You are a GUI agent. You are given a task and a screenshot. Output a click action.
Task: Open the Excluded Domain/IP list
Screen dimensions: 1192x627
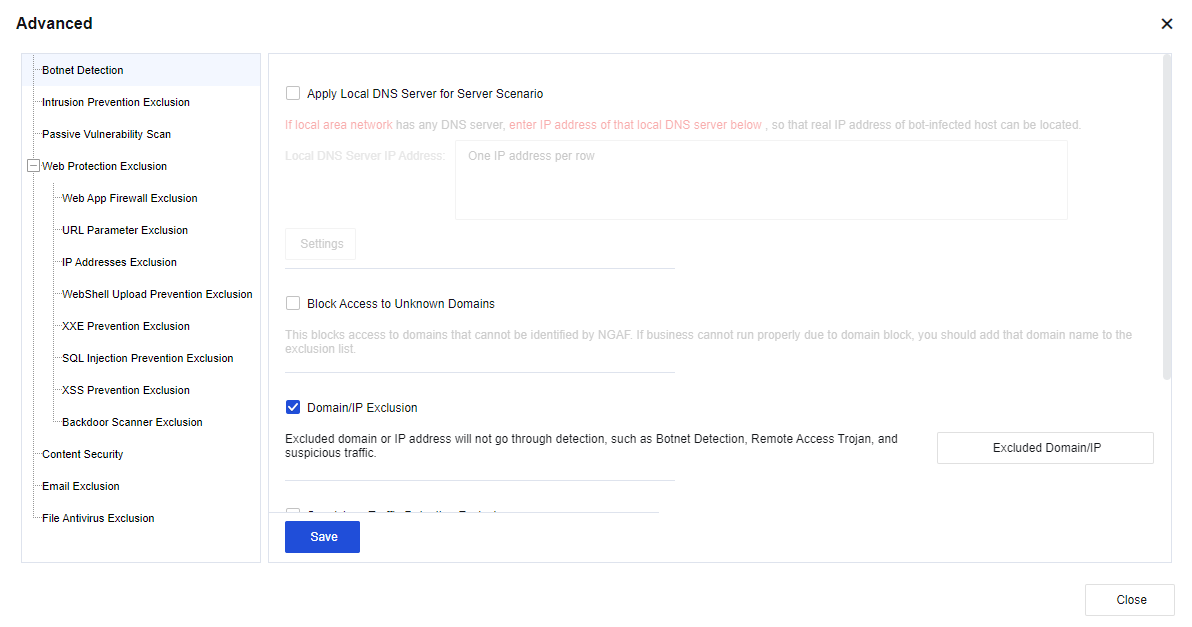[1045, 448]
